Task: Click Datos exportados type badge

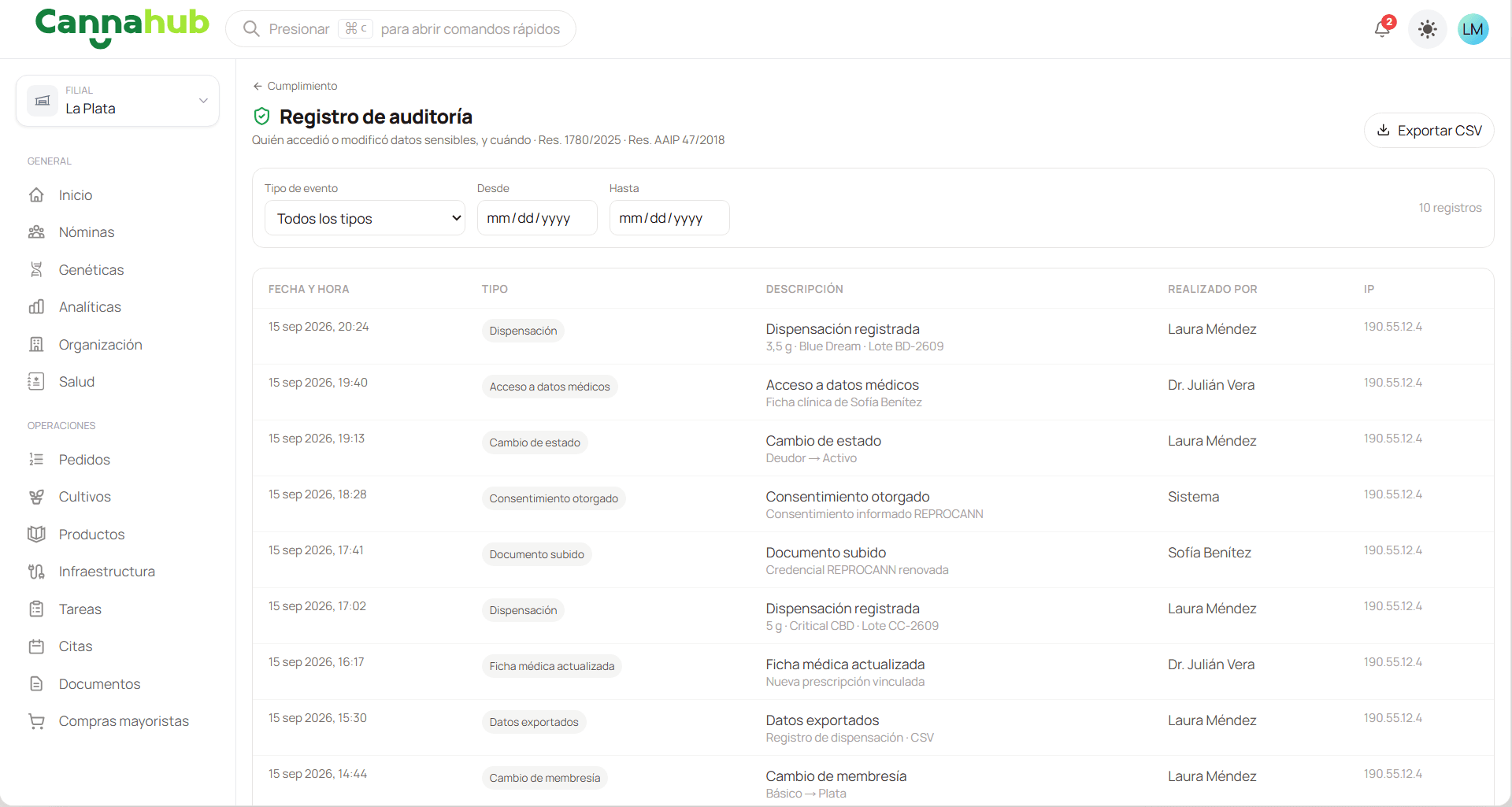Action: pyautogui.click(x=534, y=722)
